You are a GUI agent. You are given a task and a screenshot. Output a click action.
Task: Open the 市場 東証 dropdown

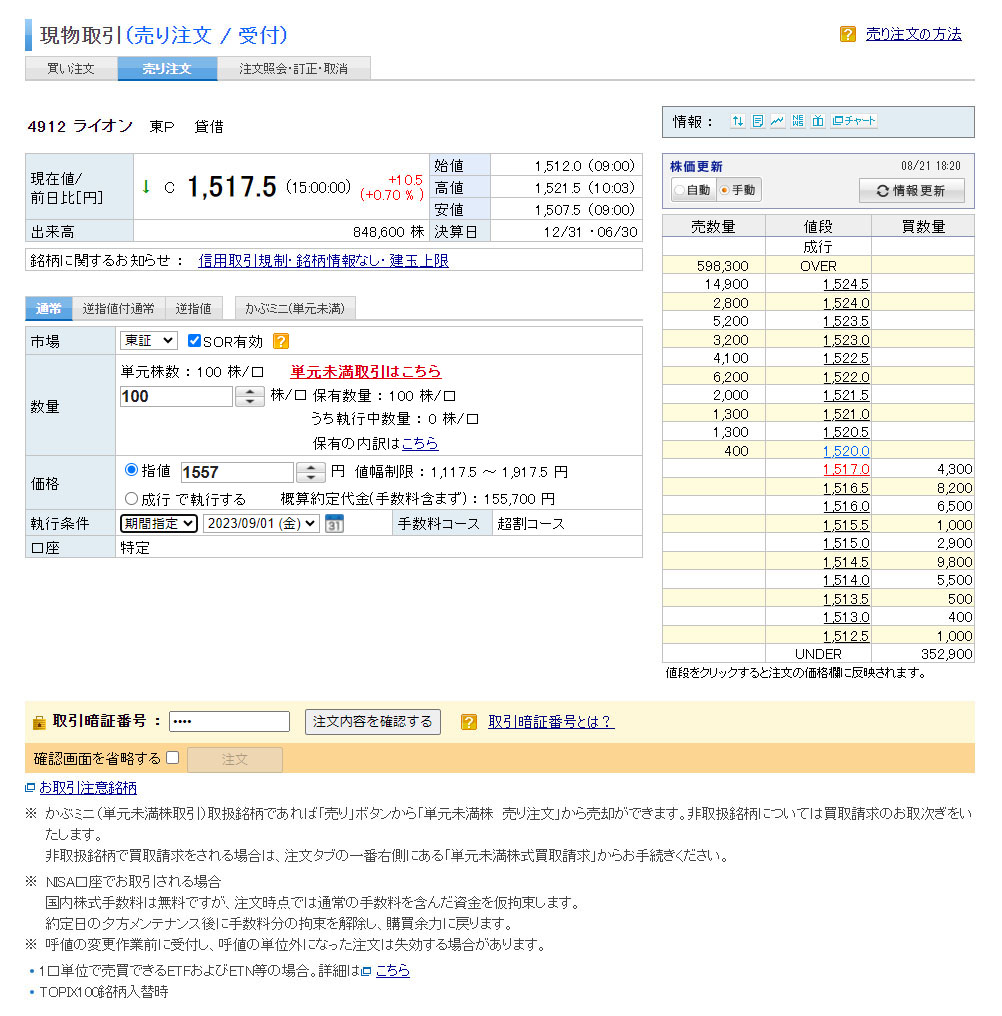(148, 341)
